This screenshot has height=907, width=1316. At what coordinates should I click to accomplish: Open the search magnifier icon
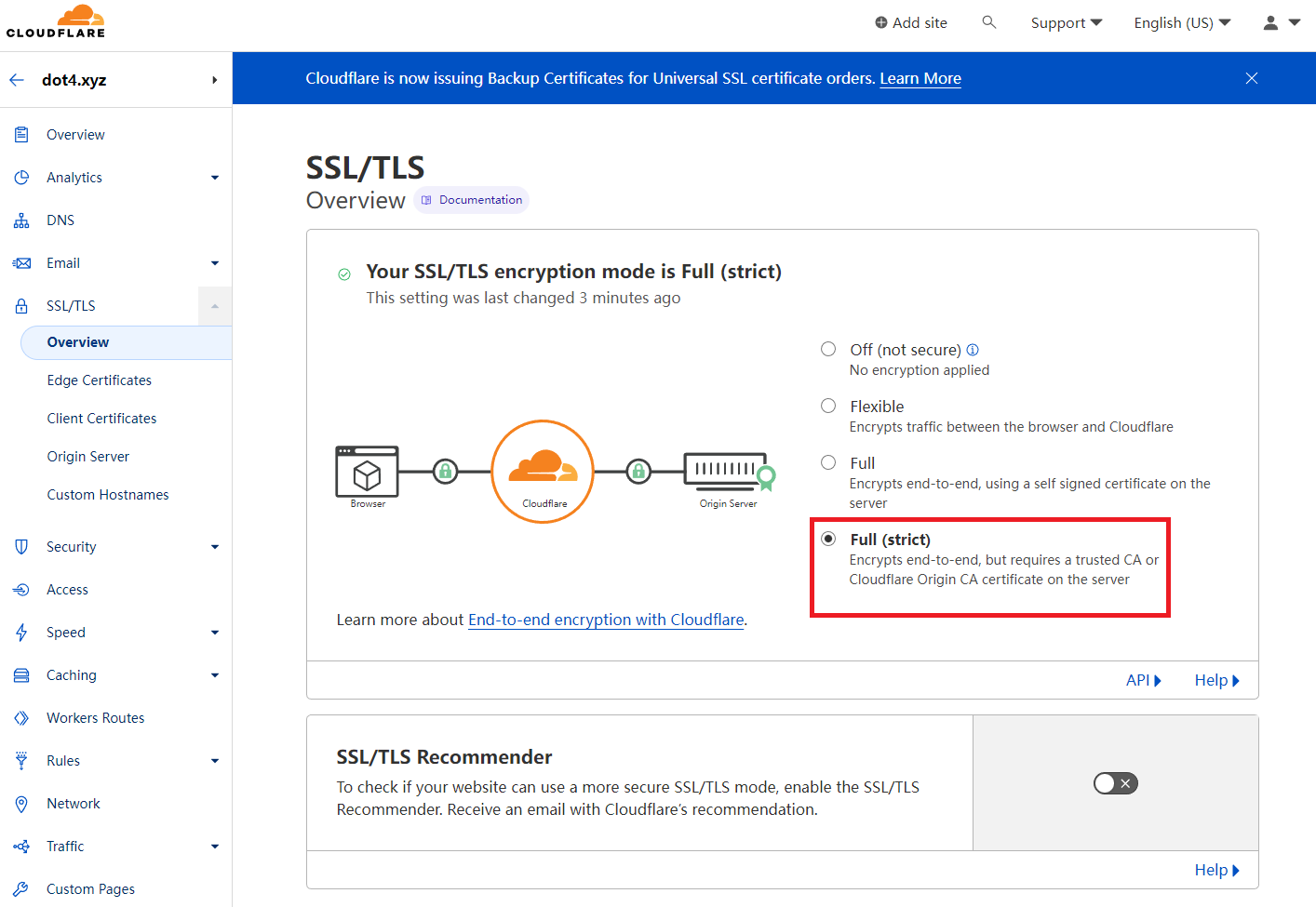tap(989, 22)
